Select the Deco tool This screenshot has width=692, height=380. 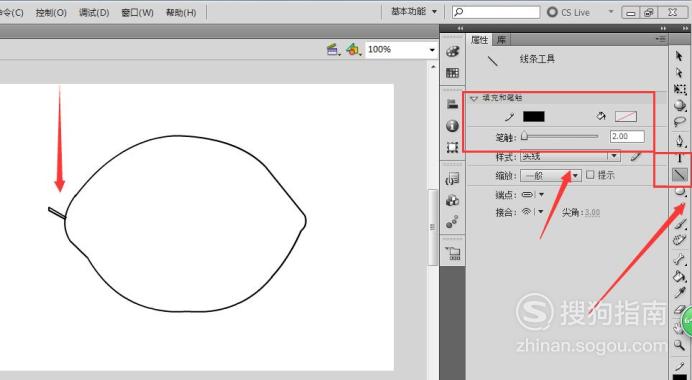pyautogui.click(x=680, y=241)
